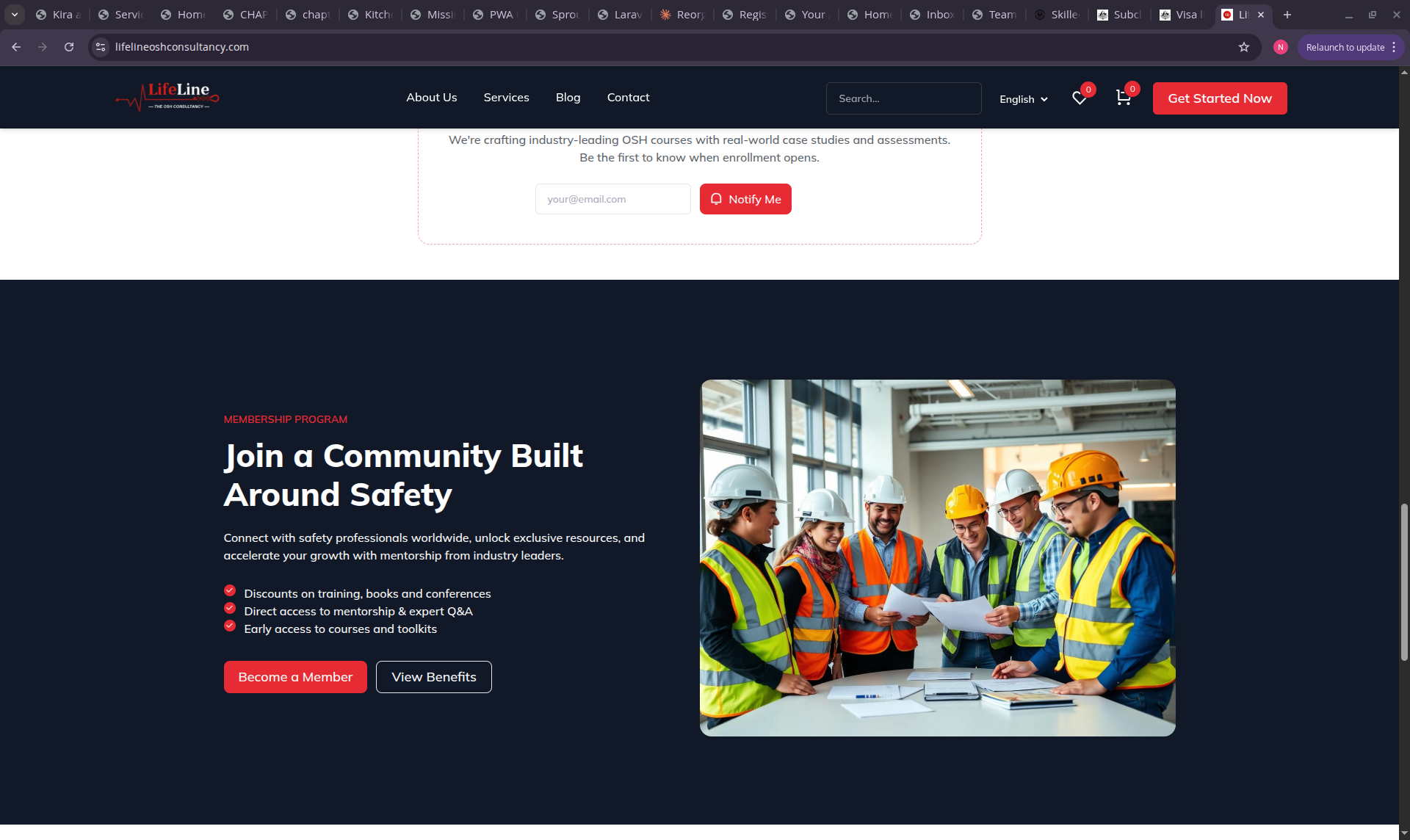Click Become a Member button
Screen dimensions: 1410x840
pyautogui.click(x=295, y=677)
